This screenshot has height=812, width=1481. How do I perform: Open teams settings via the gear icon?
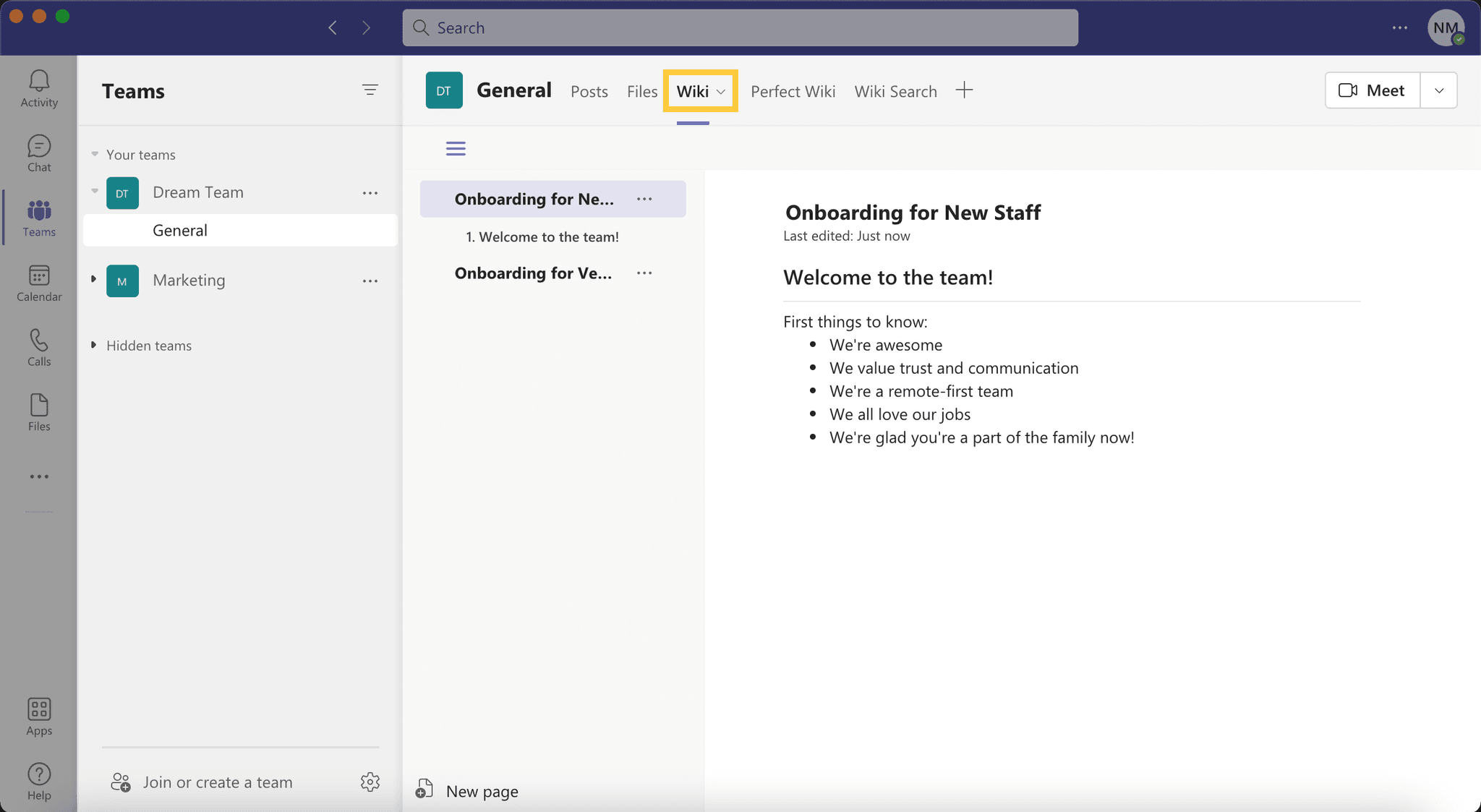point(370,782)
